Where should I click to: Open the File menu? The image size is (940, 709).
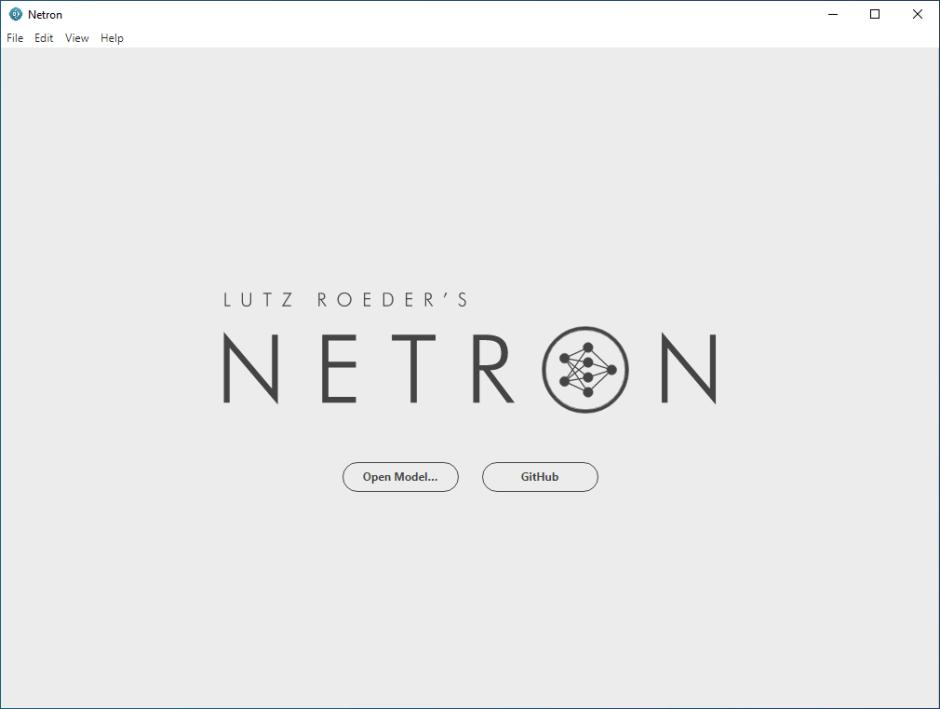point(14,38)
